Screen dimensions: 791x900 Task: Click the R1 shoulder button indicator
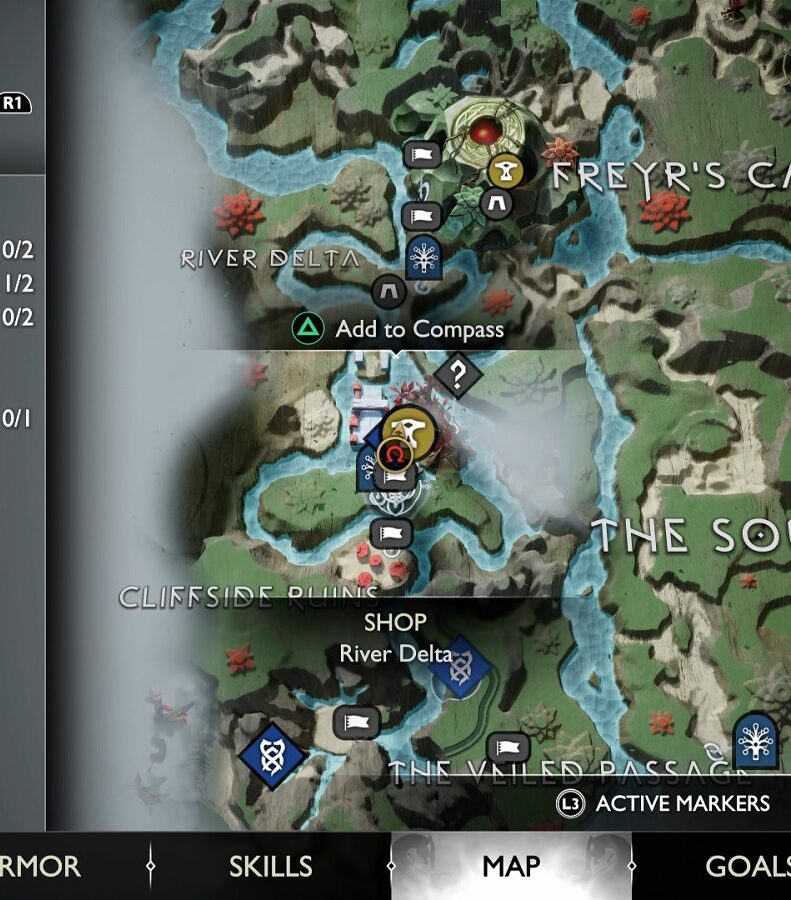click(x=15, y=103)
